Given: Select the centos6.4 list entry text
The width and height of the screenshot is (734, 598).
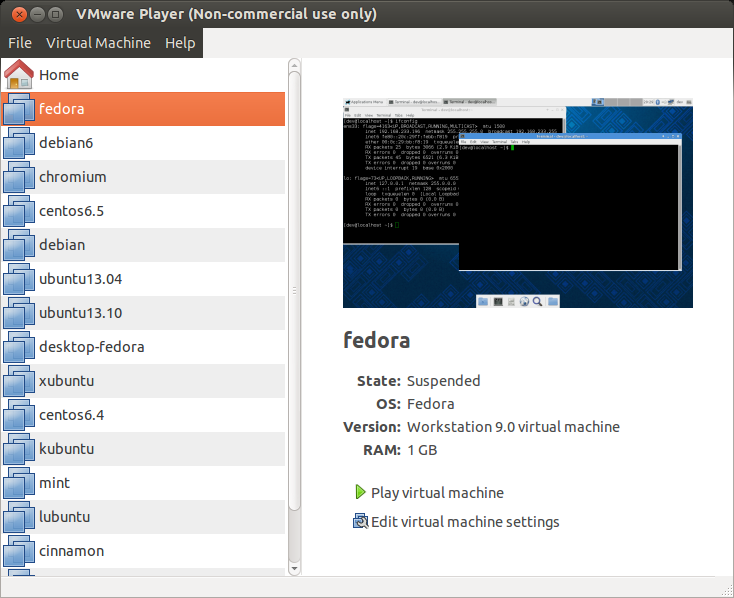Looking at the screenshot, I should click(71, 415).
